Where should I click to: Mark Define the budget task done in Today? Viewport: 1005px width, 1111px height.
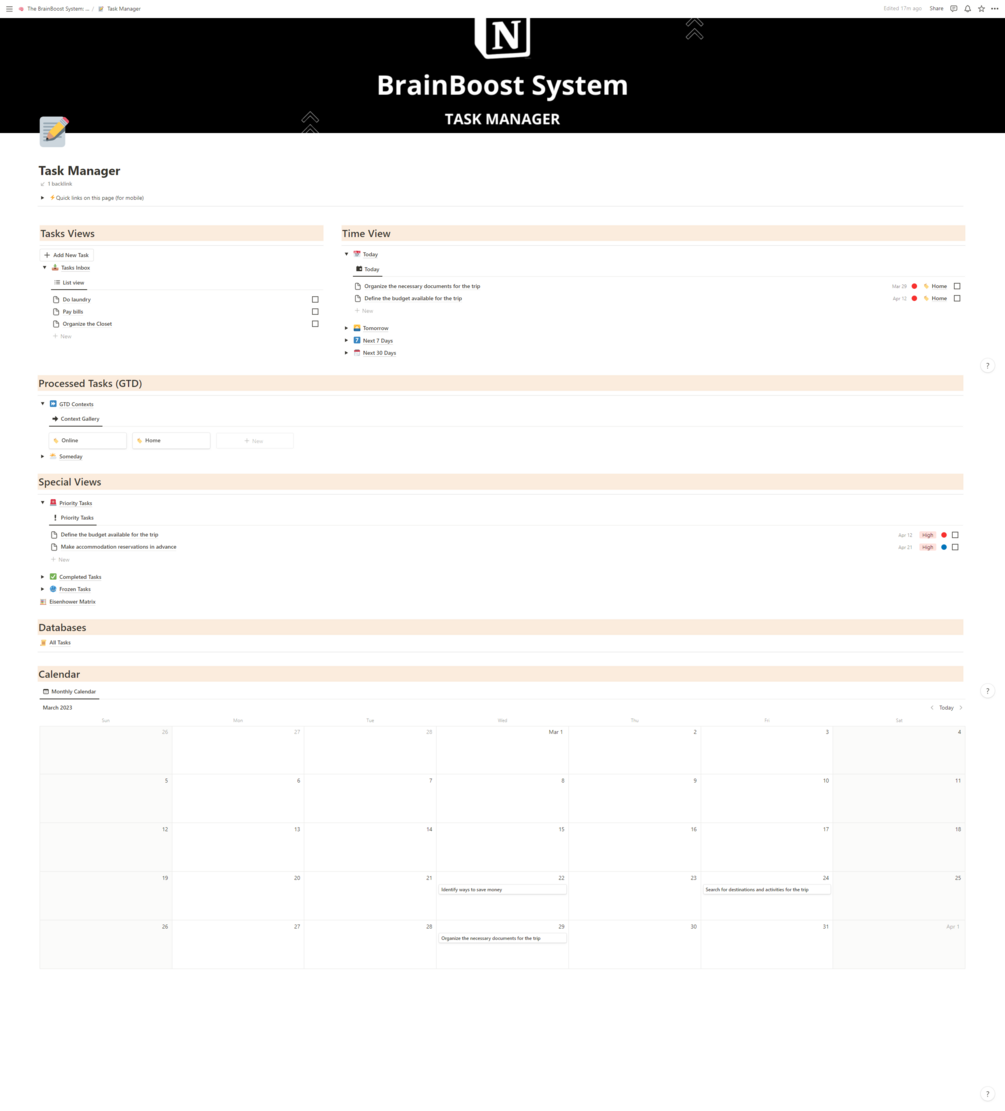(x=958, y=298)
